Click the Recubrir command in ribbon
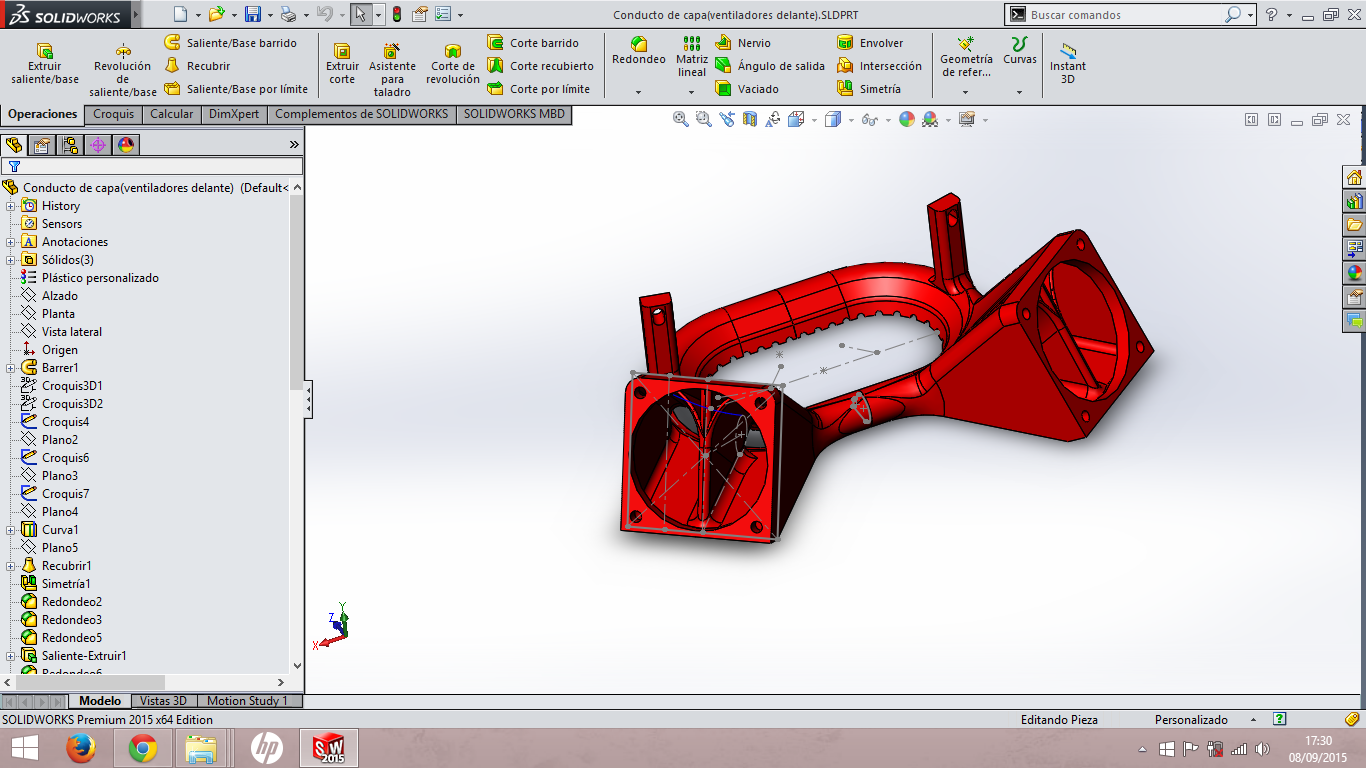Viewport: 1366px width, 768px height. click(x=197, y=66)
